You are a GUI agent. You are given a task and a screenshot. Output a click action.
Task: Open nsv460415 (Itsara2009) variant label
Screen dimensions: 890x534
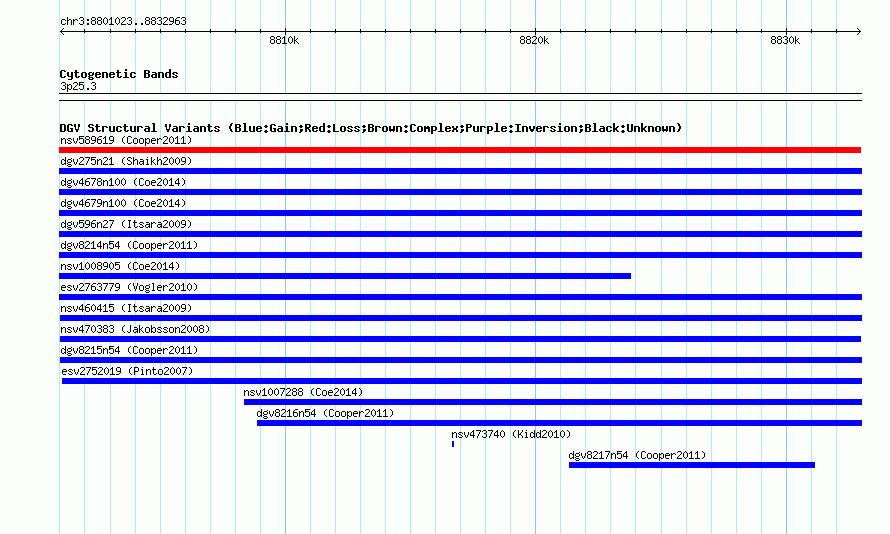tap(126, 308)
